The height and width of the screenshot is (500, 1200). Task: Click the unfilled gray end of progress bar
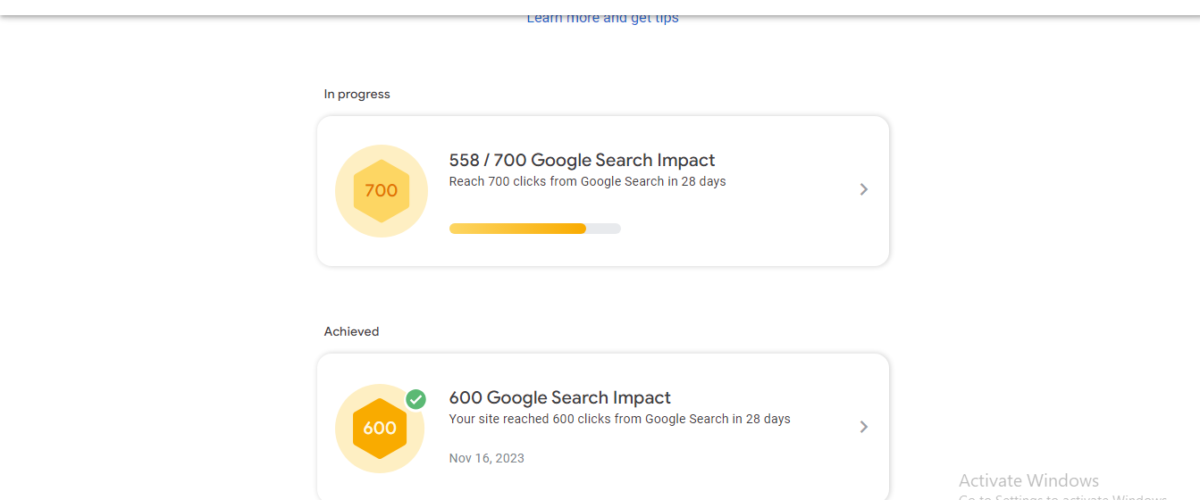point(604,229)
